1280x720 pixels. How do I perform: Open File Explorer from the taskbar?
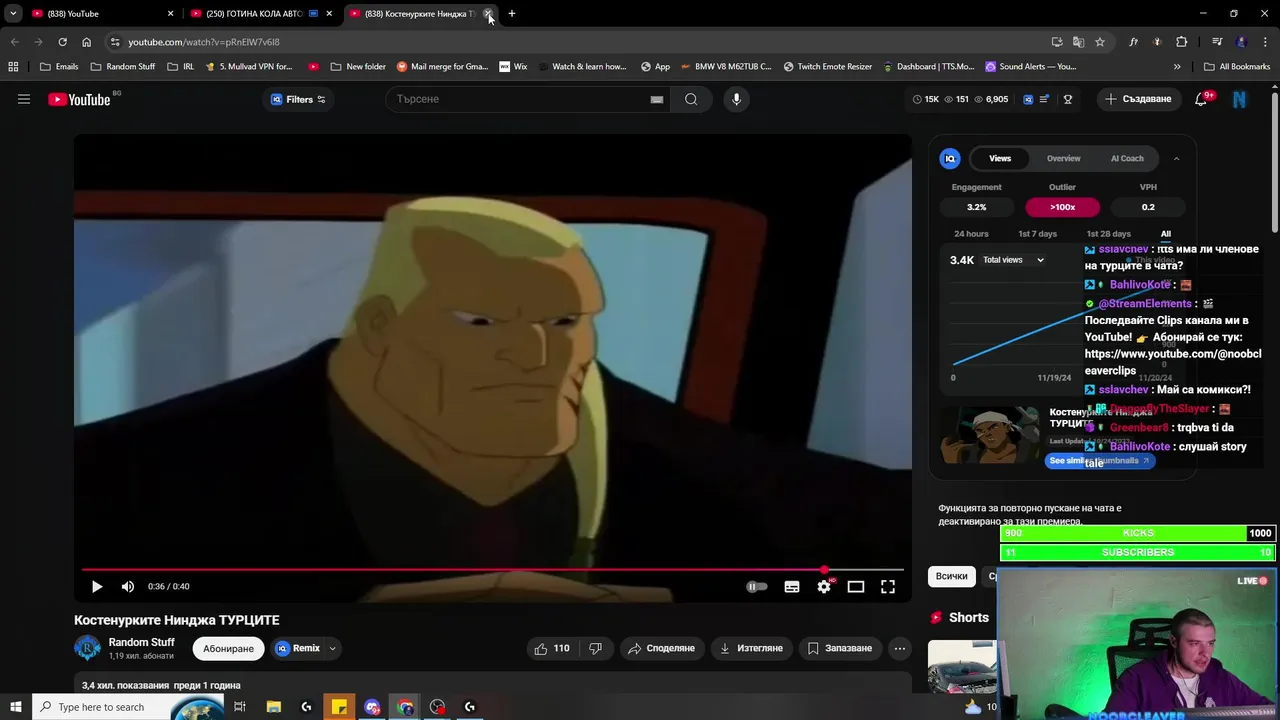(x=274, y=707)
